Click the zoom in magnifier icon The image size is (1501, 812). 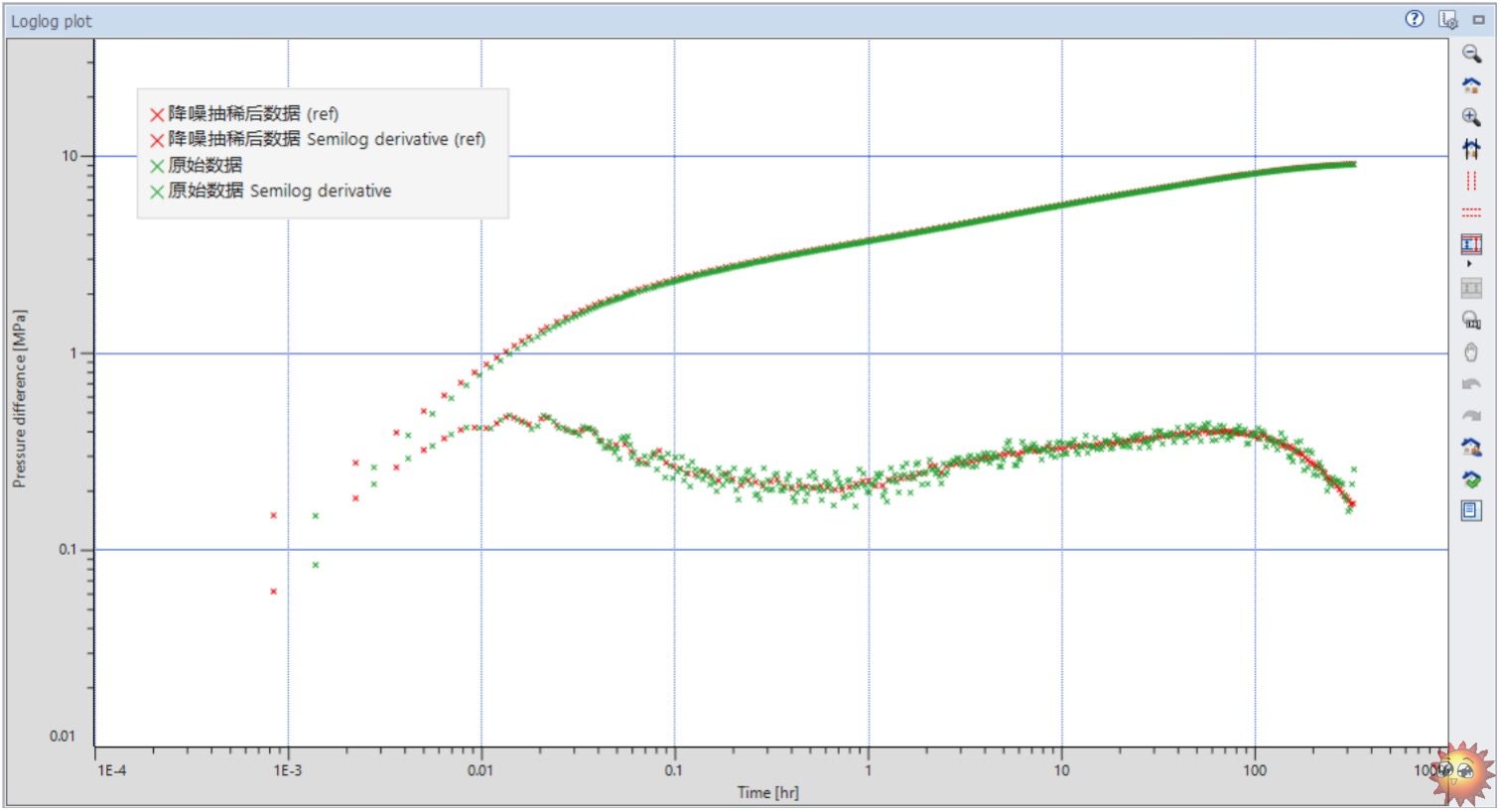[1471, 117]
